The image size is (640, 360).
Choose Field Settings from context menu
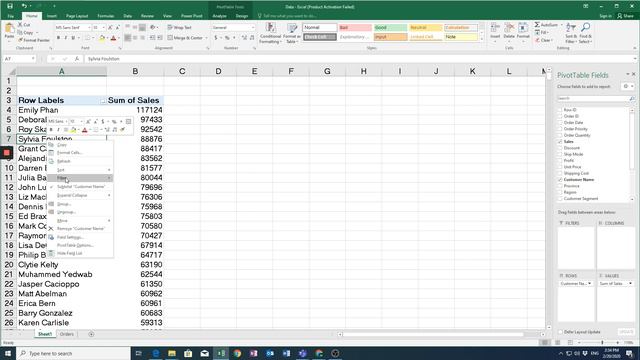[x=80, y=237]
